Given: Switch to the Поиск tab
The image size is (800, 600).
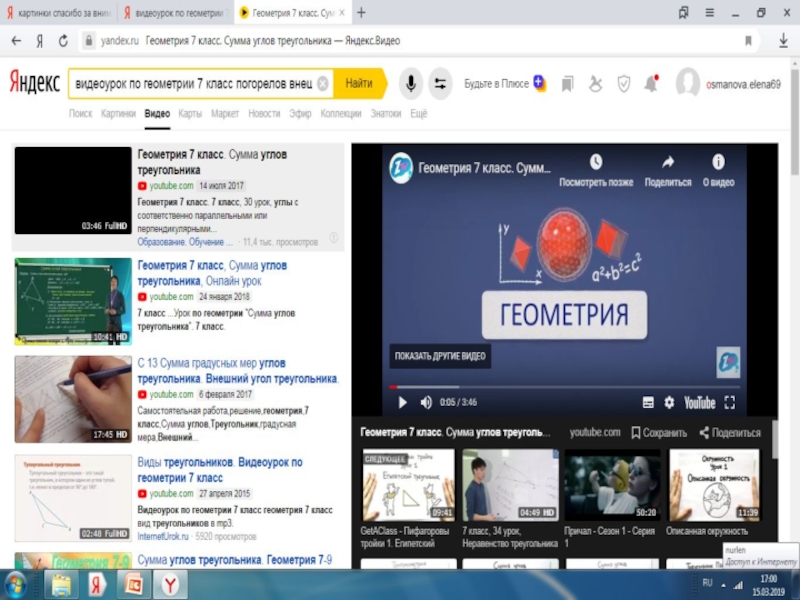Looking at the screenshot, I should coord(81,113).
